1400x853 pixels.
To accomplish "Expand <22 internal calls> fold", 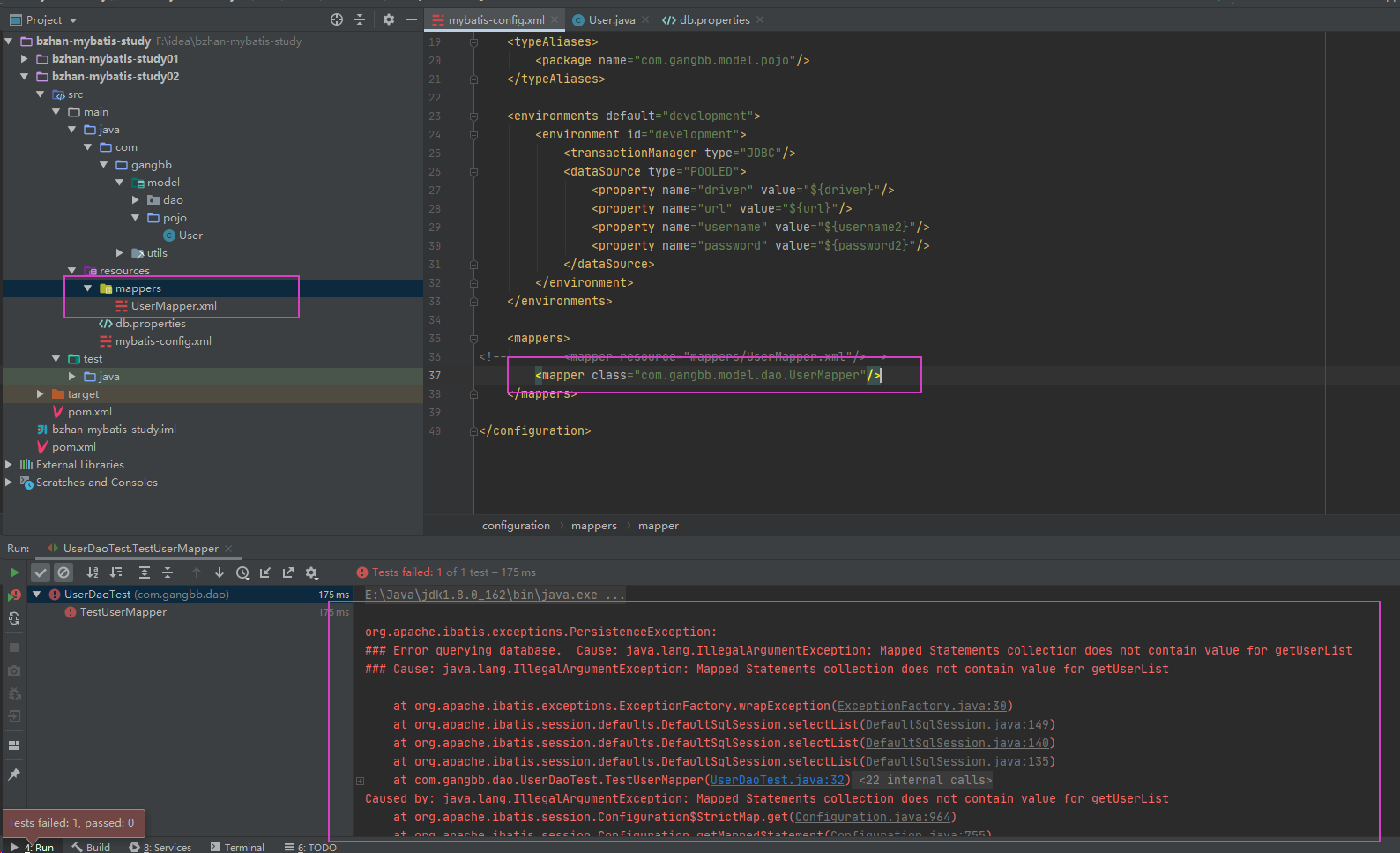I will [x=925, y=780].
